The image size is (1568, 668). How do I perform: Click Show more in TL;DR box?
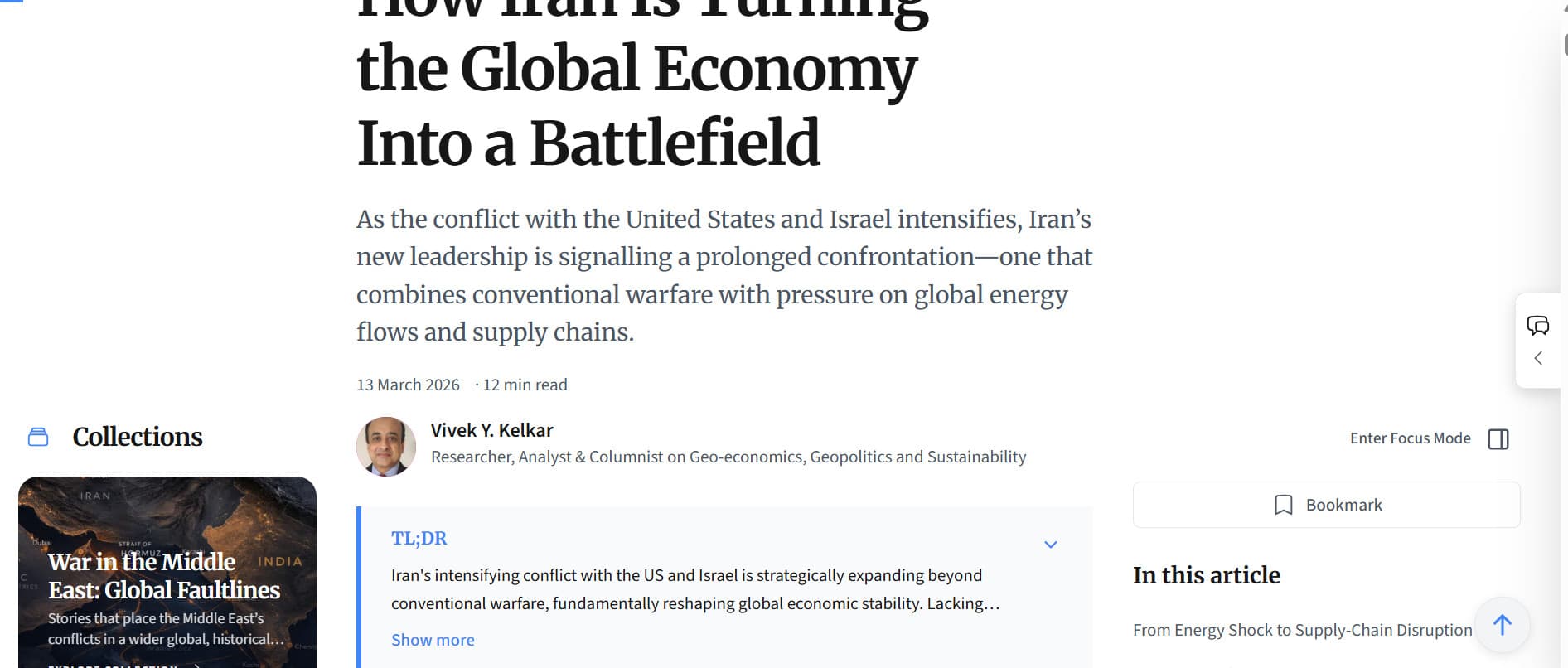point(433,640)
